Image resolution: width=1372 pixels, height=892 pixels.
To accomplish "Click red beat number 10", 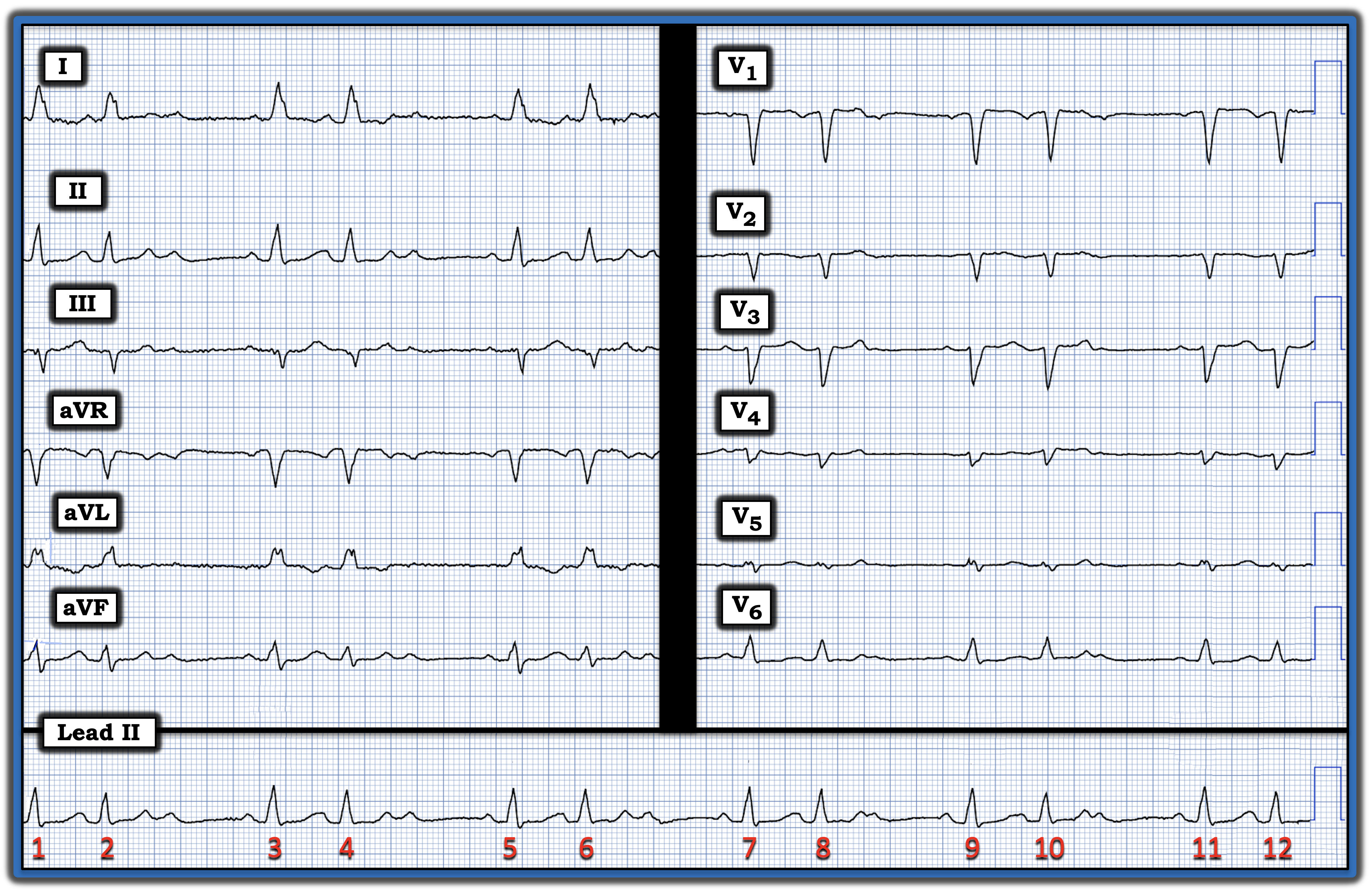I will click(1049, 848).
